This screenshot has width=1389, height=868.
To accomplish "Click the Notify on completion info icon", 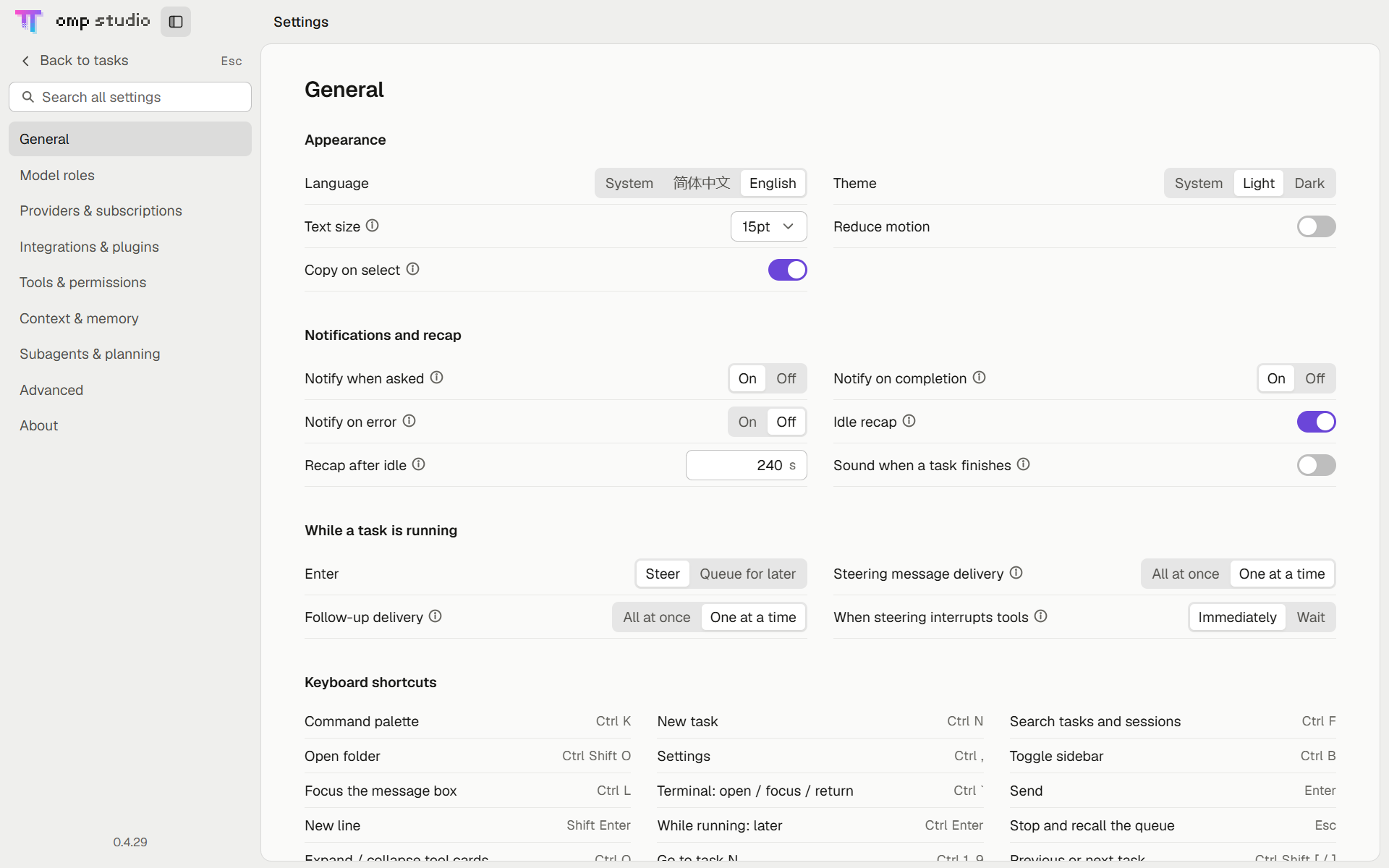I will 980,378.
